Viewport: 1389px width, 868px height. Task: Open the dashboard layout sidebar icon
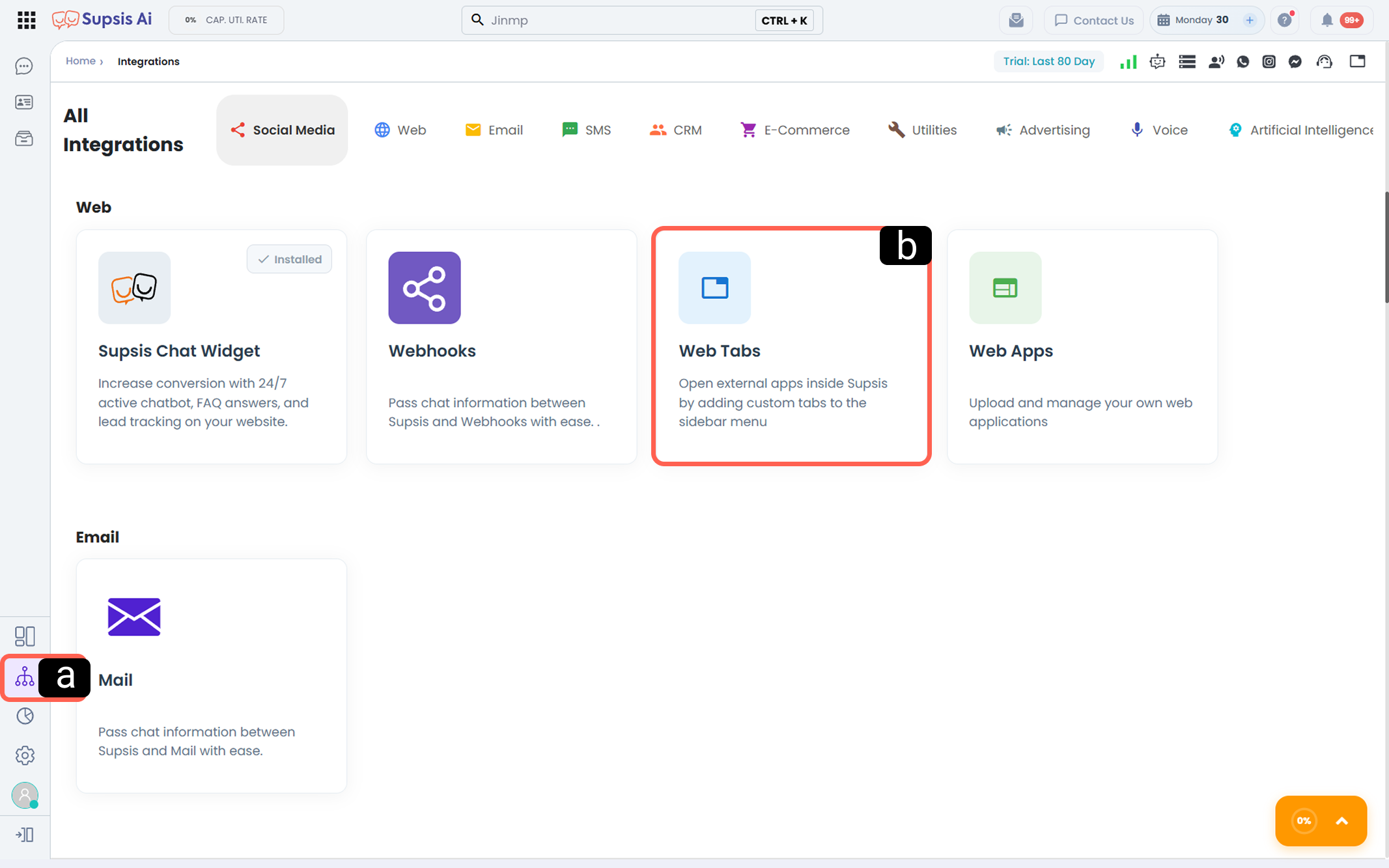[x=25, y=636]
